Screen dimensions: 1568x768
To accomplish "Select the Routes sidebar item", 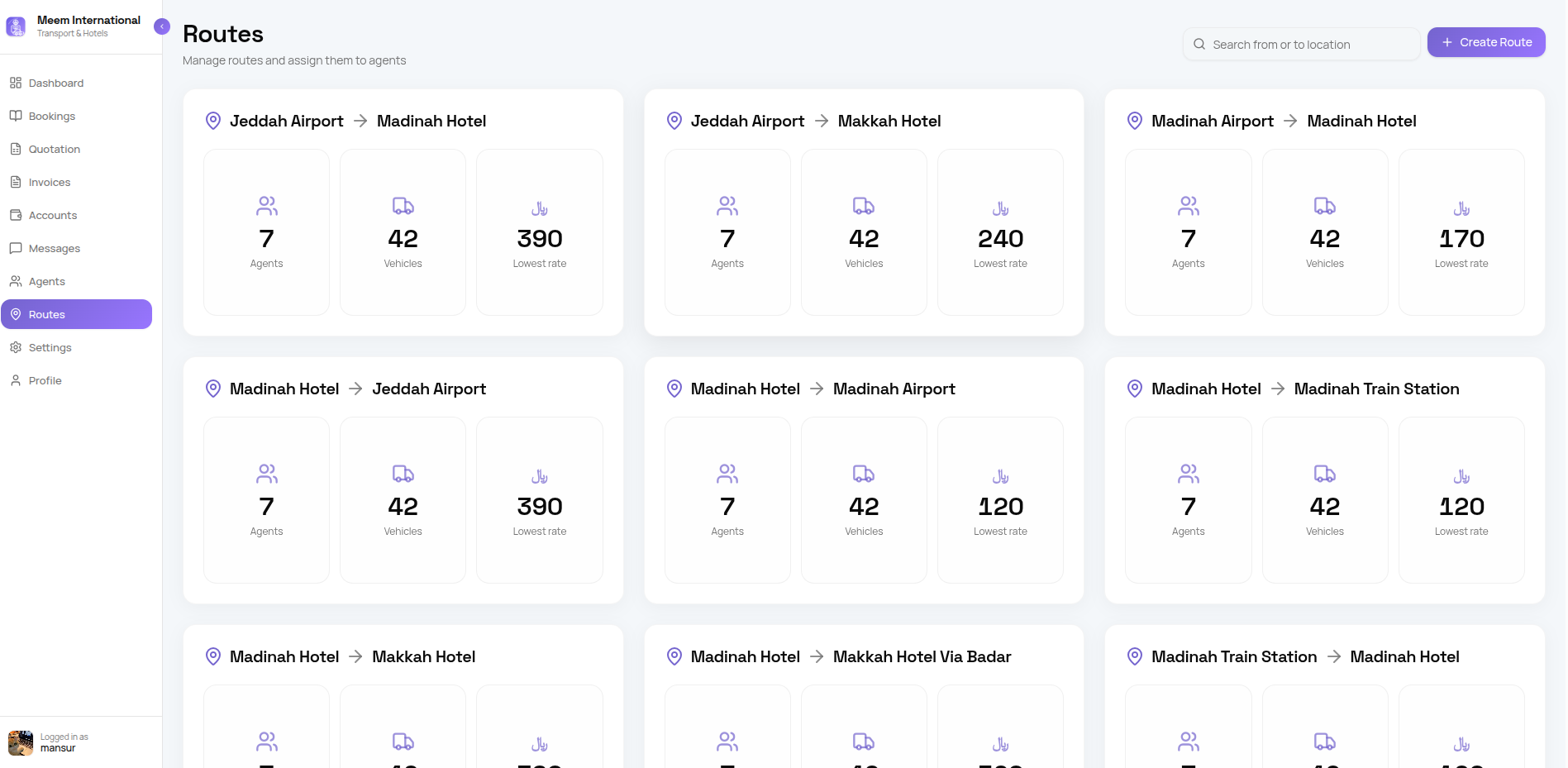I will tap(76, 314).
